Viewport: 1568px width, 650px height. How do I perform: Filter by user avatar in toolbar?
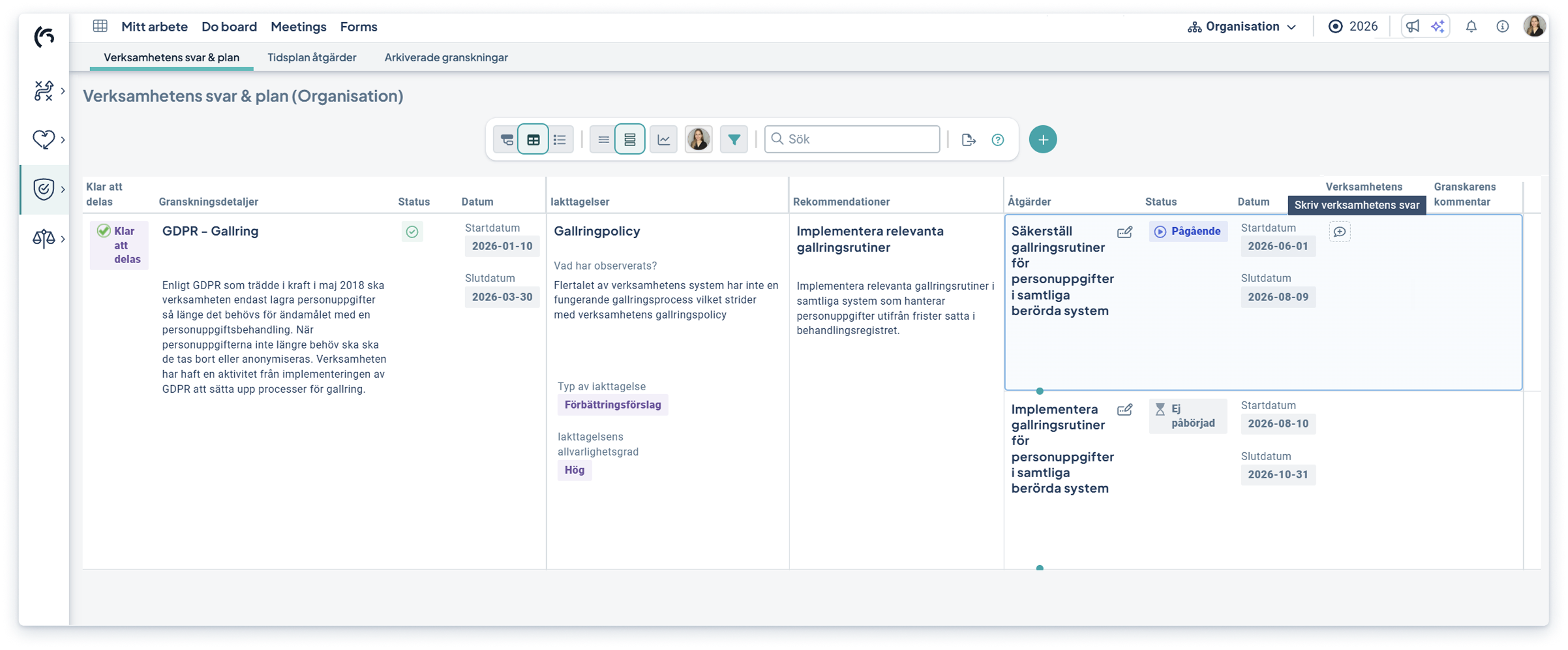pyautogui.click(x=699, y=140)
